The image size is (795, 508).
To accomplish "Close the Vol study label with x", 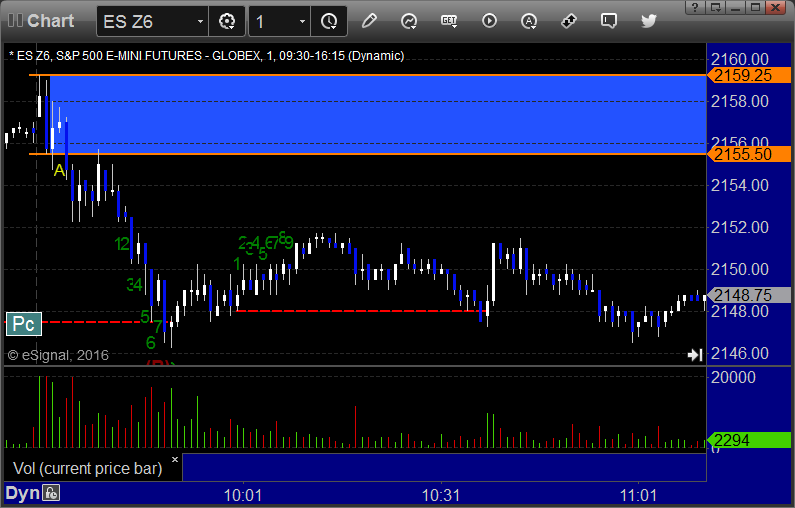I will [x=175, y=459].
